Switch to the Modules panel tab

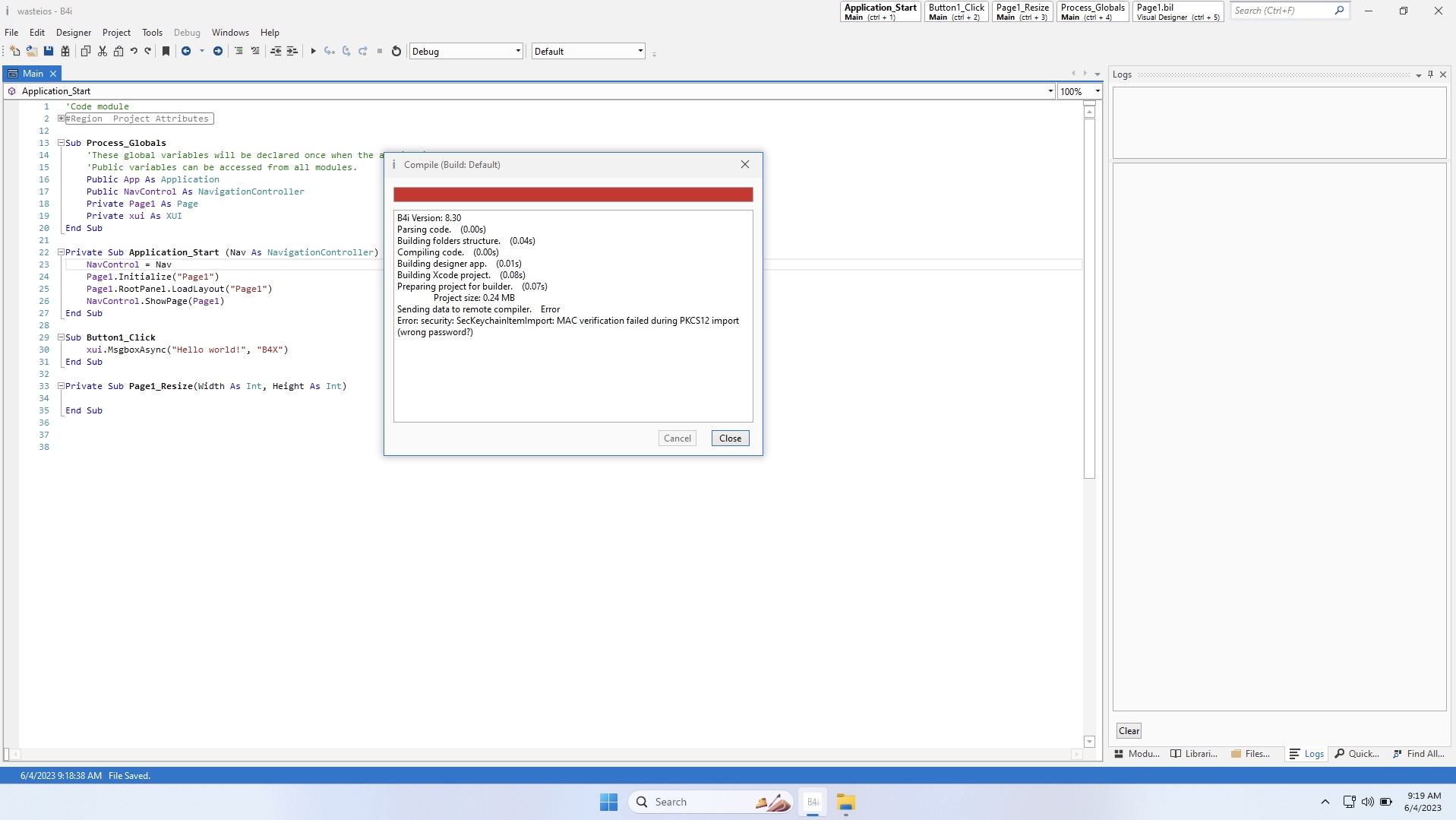pos(1137,754)
